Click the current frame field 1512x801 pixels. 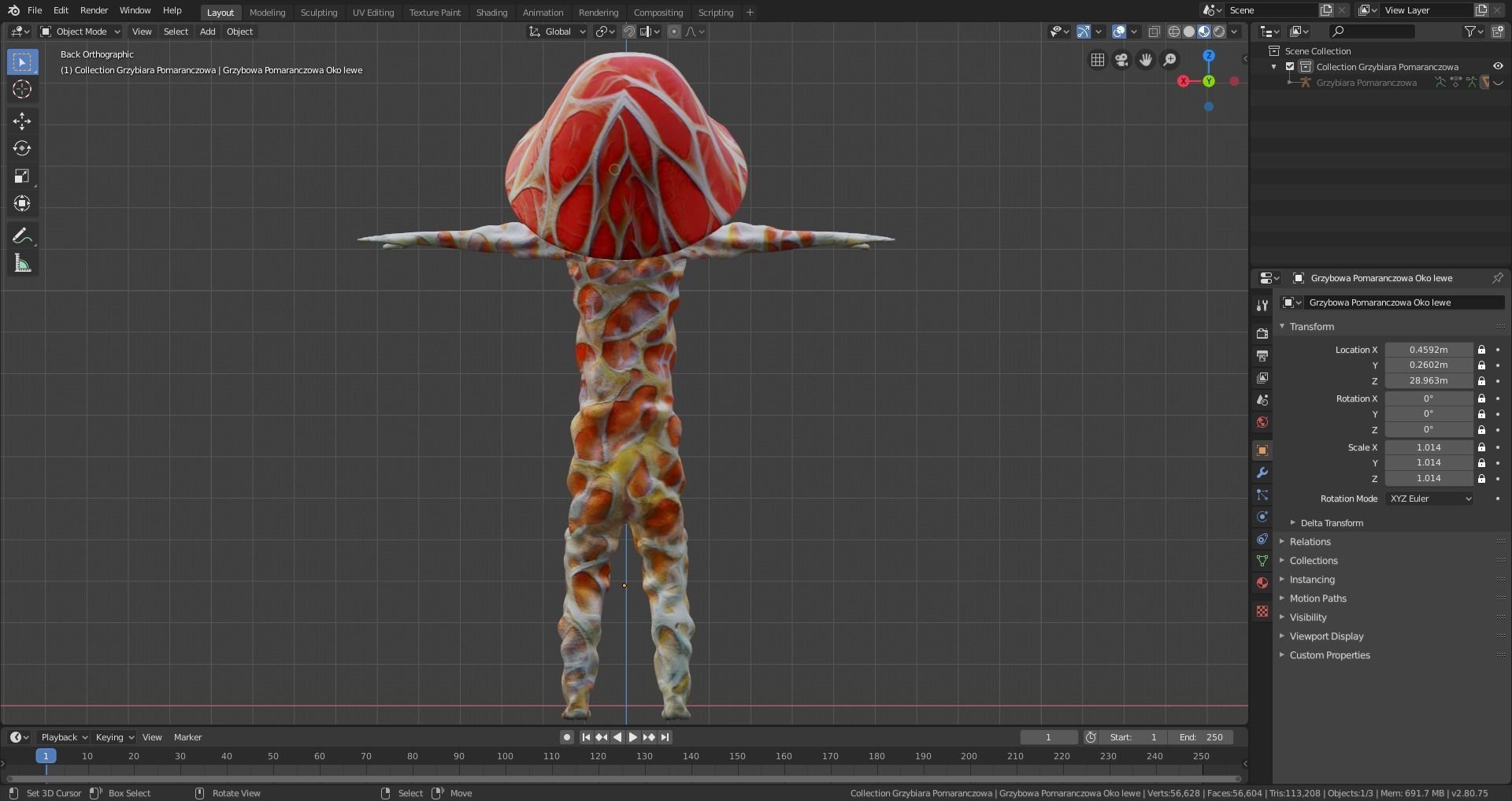pos(1048,737)
